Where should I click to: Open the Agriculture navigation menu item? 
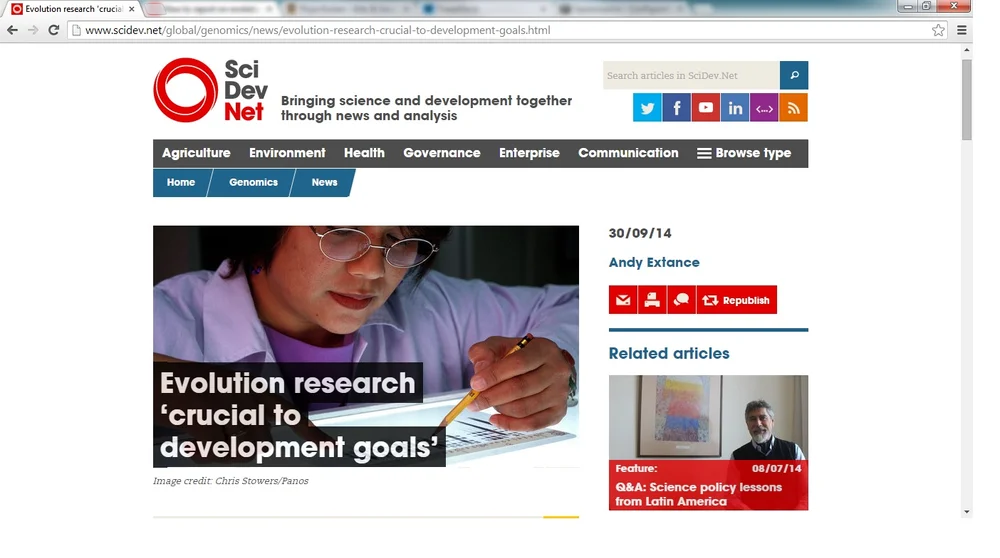196,153
